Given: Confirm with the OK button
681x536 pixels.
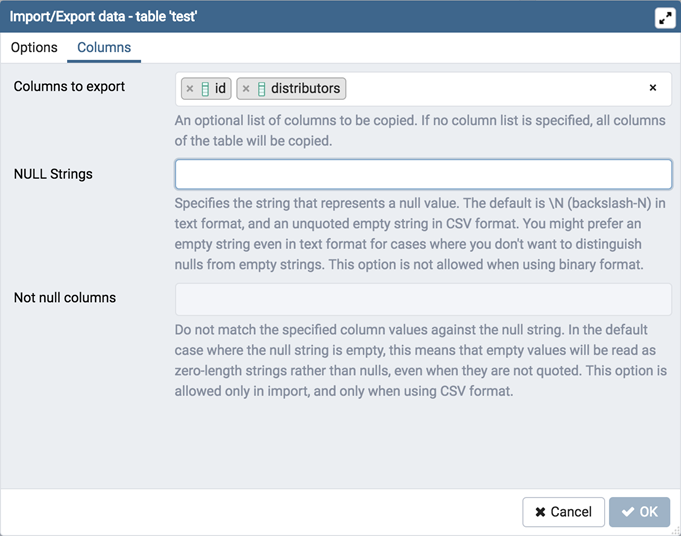Looking at the screenshot, I should tap(639, 511).
